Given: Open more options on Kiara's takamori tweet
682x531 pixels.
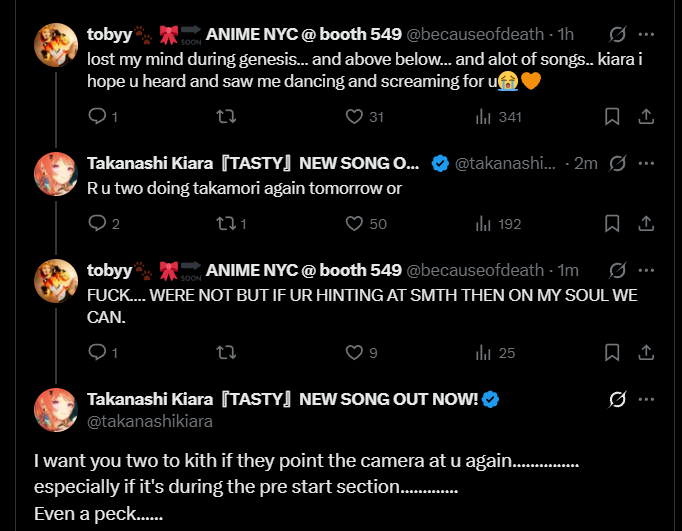Looking at the screenshot, I should pos(646,163).
